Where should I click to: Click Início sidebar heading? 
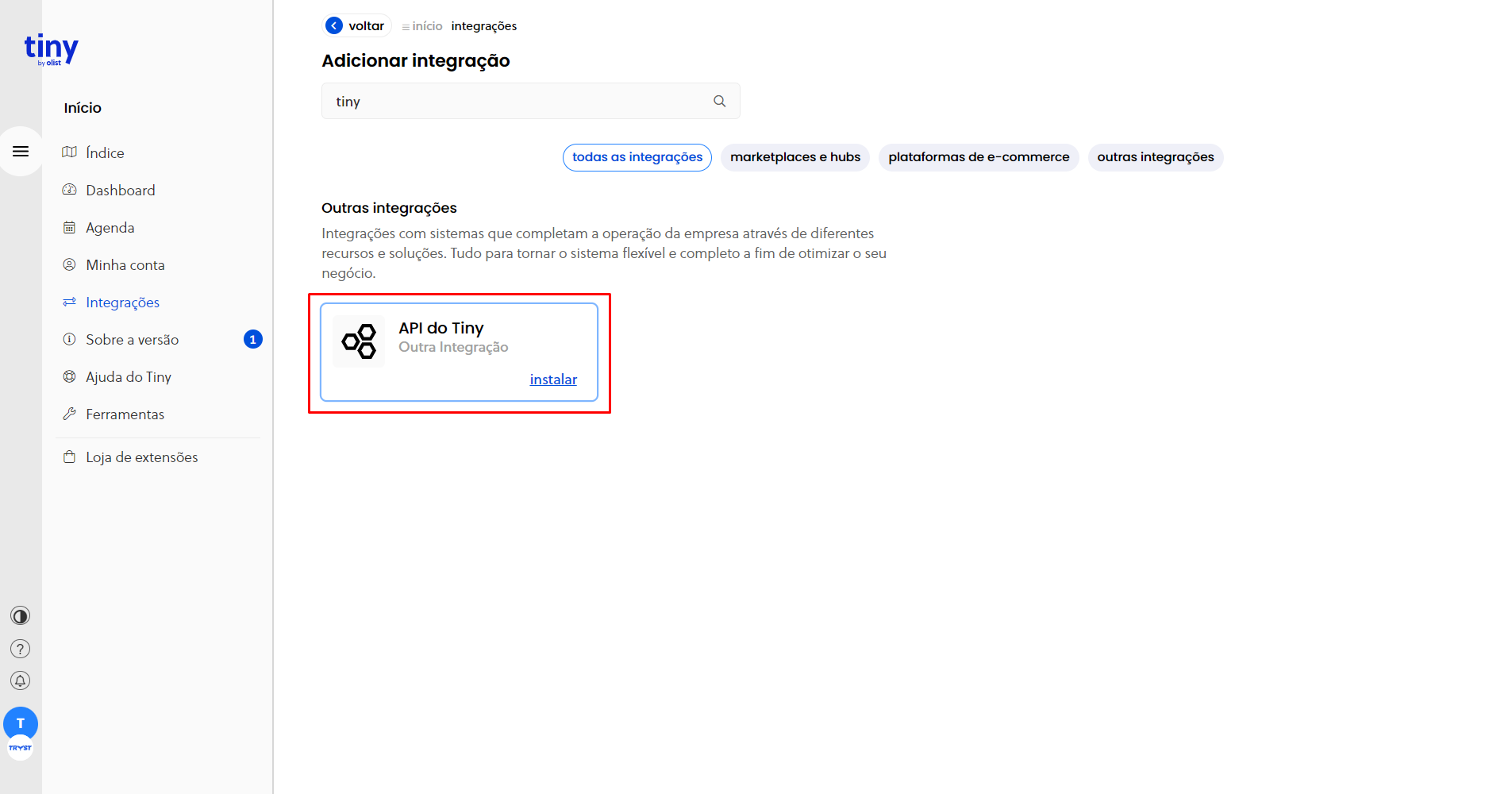(x=83, y=108)
